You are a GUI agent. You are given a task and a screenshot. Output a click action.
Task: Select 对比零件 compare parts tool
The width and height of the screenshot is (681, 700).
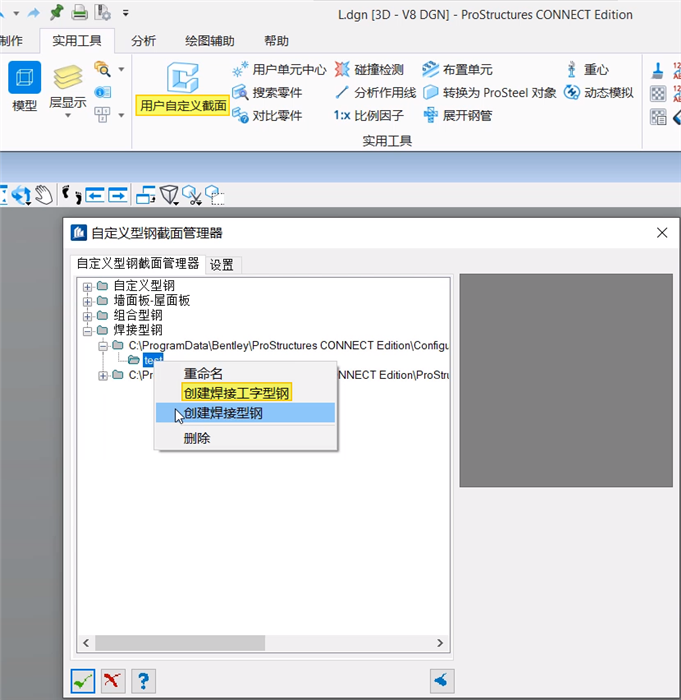pyautogui.click(x=267, y=116)
